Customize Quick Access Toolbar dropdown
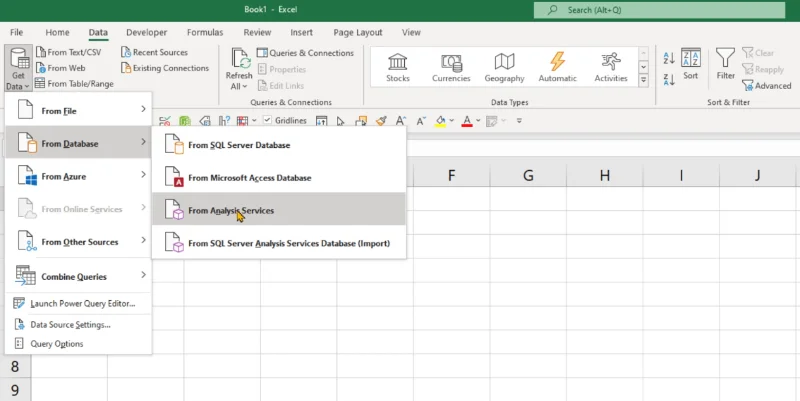Screen dimensions: 800x401 point(519,121)
